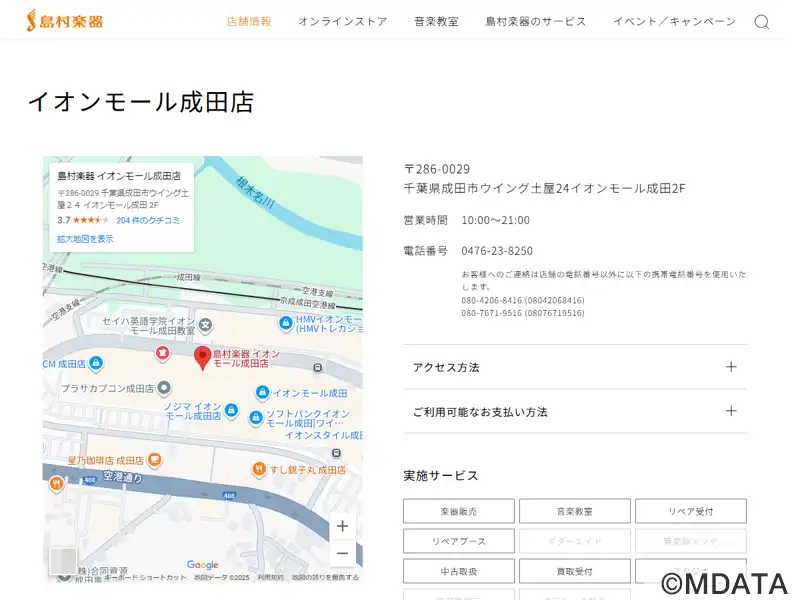Click 地図の誤りを報告する link
Screen dimensions: 800x600
tap(325, 577)
